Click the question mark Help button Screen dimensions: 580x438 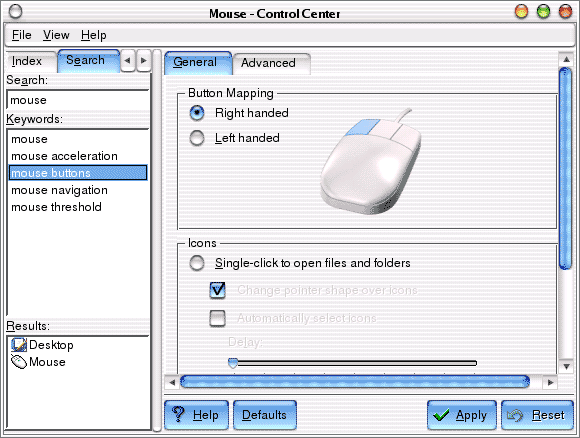(x=196, y=415)
